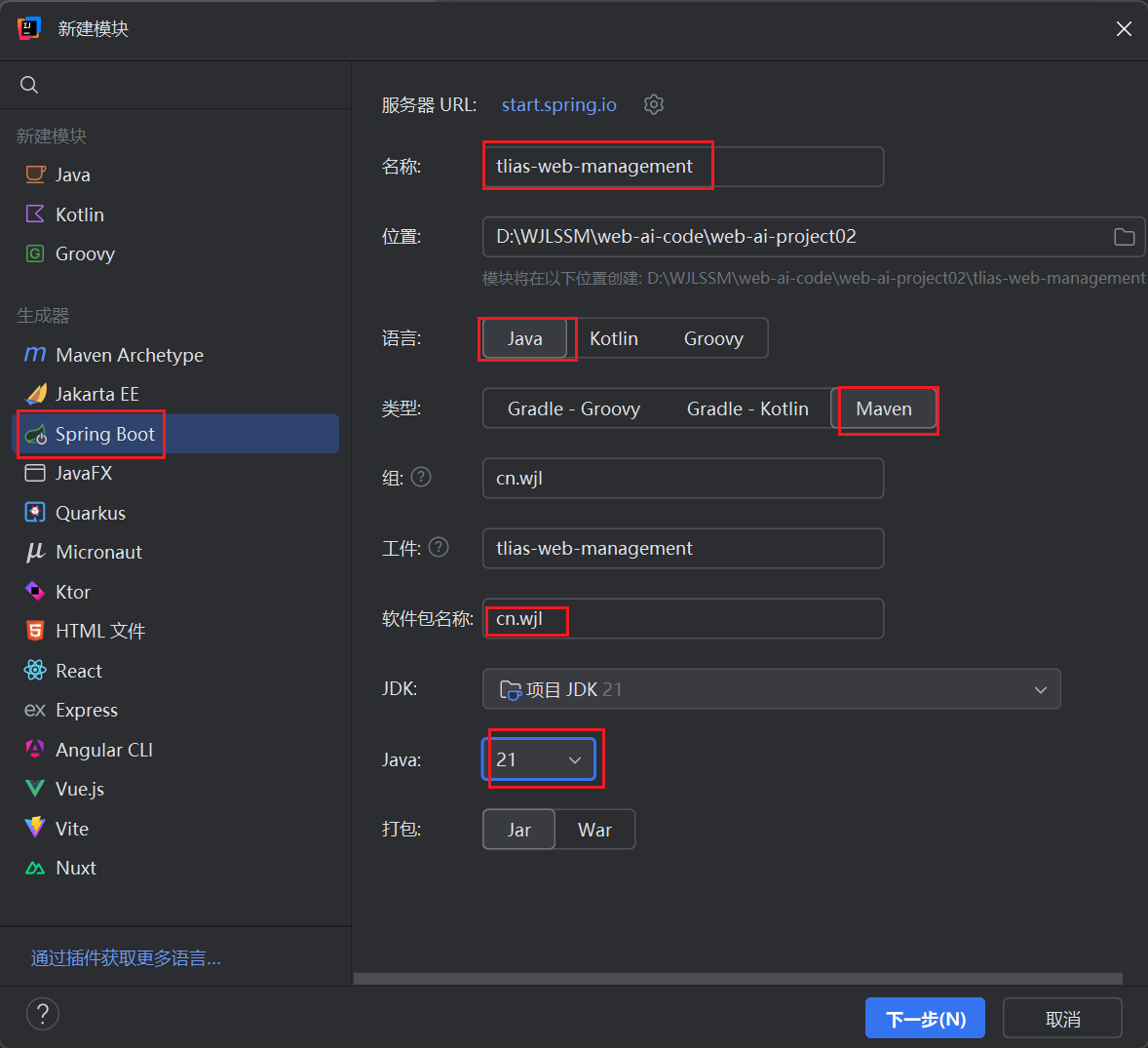Image resolution: width=1148 pixels, height=1048 pixels.
Task: Click the search magnifier icon
Action: pos(29,85)
